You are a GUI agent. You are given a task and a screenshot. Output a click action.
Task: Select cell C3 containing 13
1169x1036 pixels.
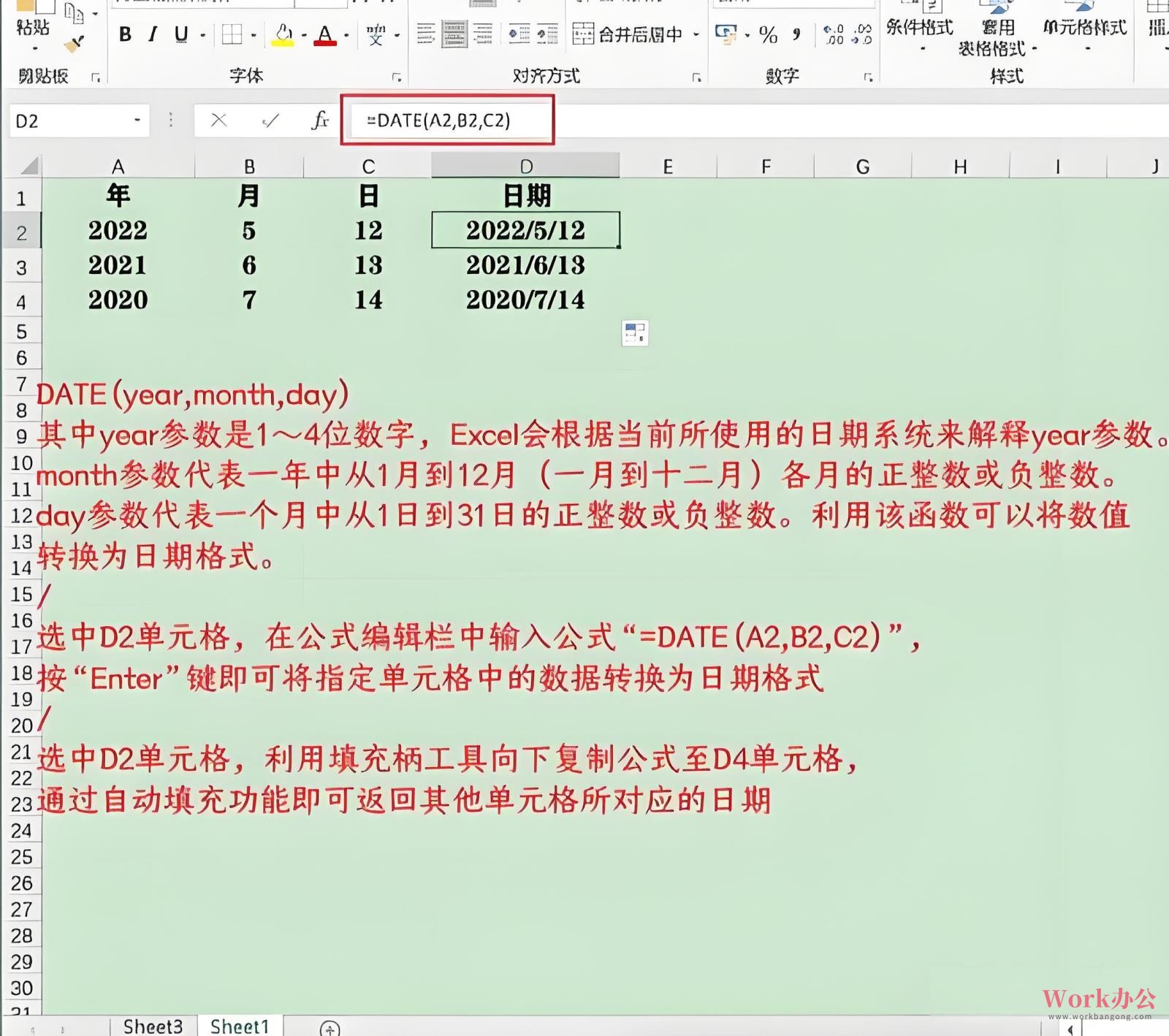[x=368, y=265]
